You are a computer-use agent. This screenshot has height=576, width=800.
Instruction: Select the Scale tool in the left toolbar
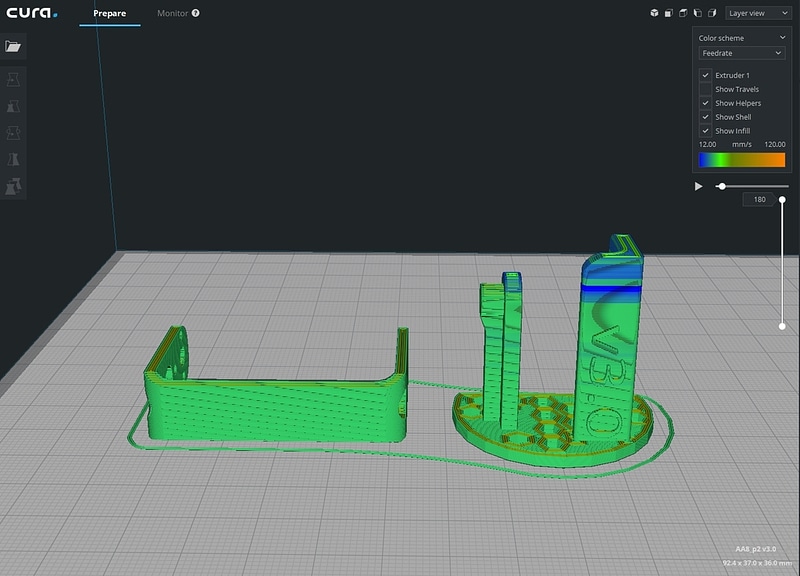(13, 106)
